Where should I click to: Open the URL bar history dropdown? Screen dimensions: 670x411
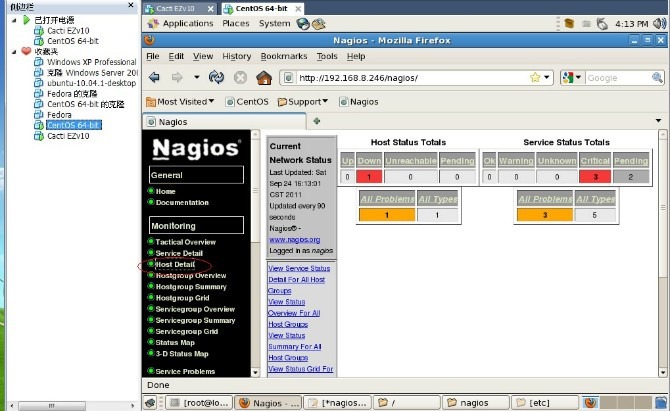click(547, 77)
